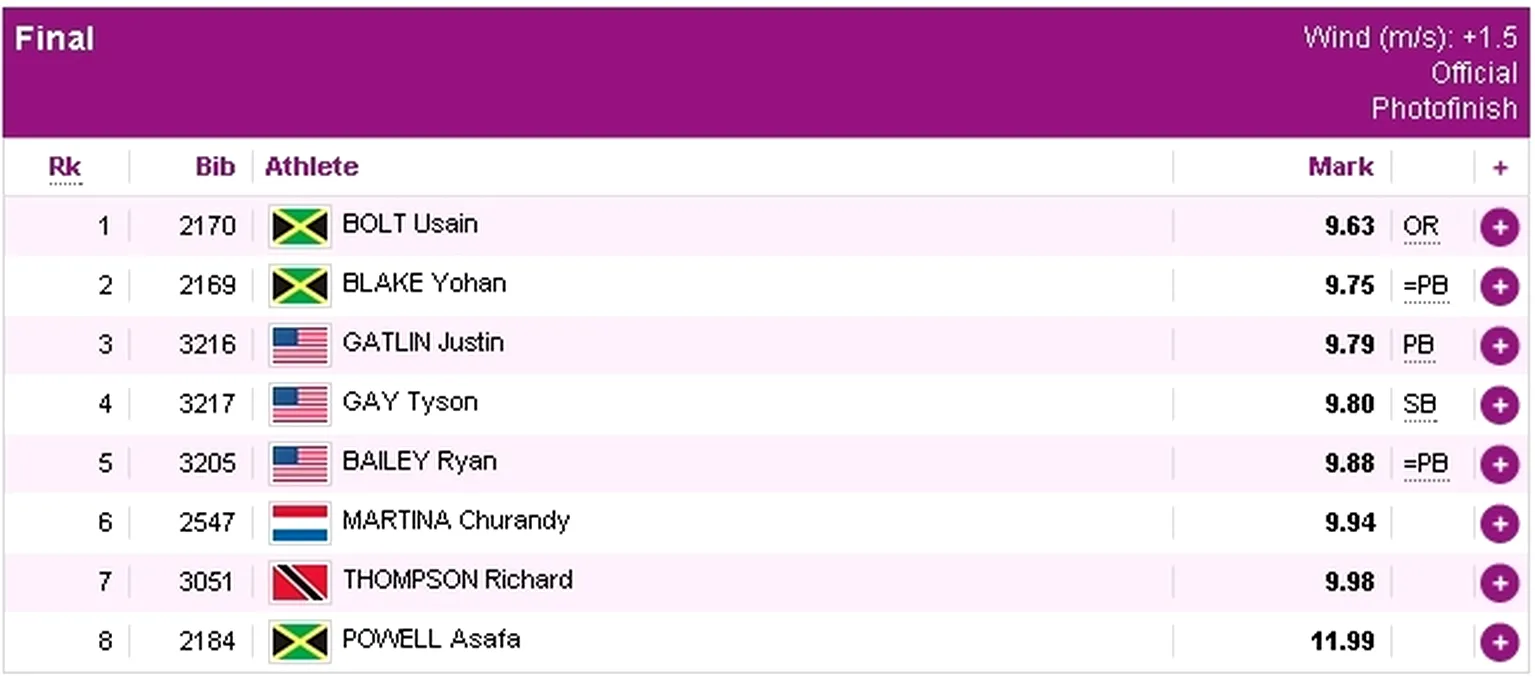The width and height of the screenshot is (1535, 700).
Task: Click the OR record abbreviation
Action: (x=1420, y=227)
